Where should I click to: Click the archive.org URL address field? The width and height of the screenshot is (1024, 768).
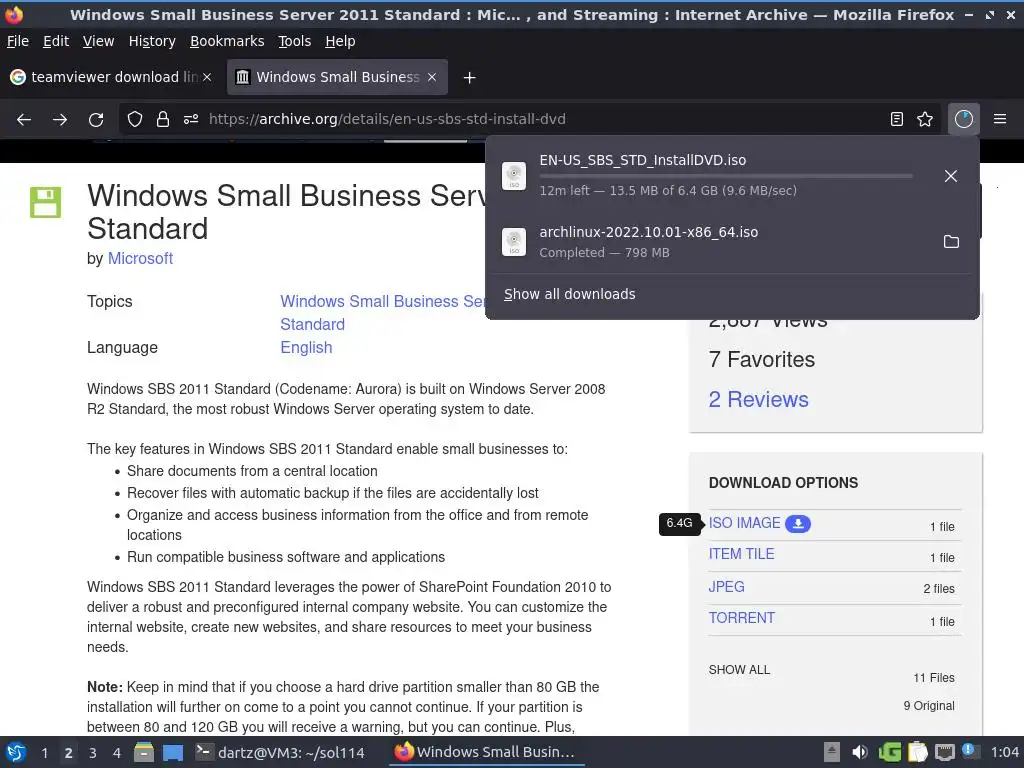click(x=387, y=119)
